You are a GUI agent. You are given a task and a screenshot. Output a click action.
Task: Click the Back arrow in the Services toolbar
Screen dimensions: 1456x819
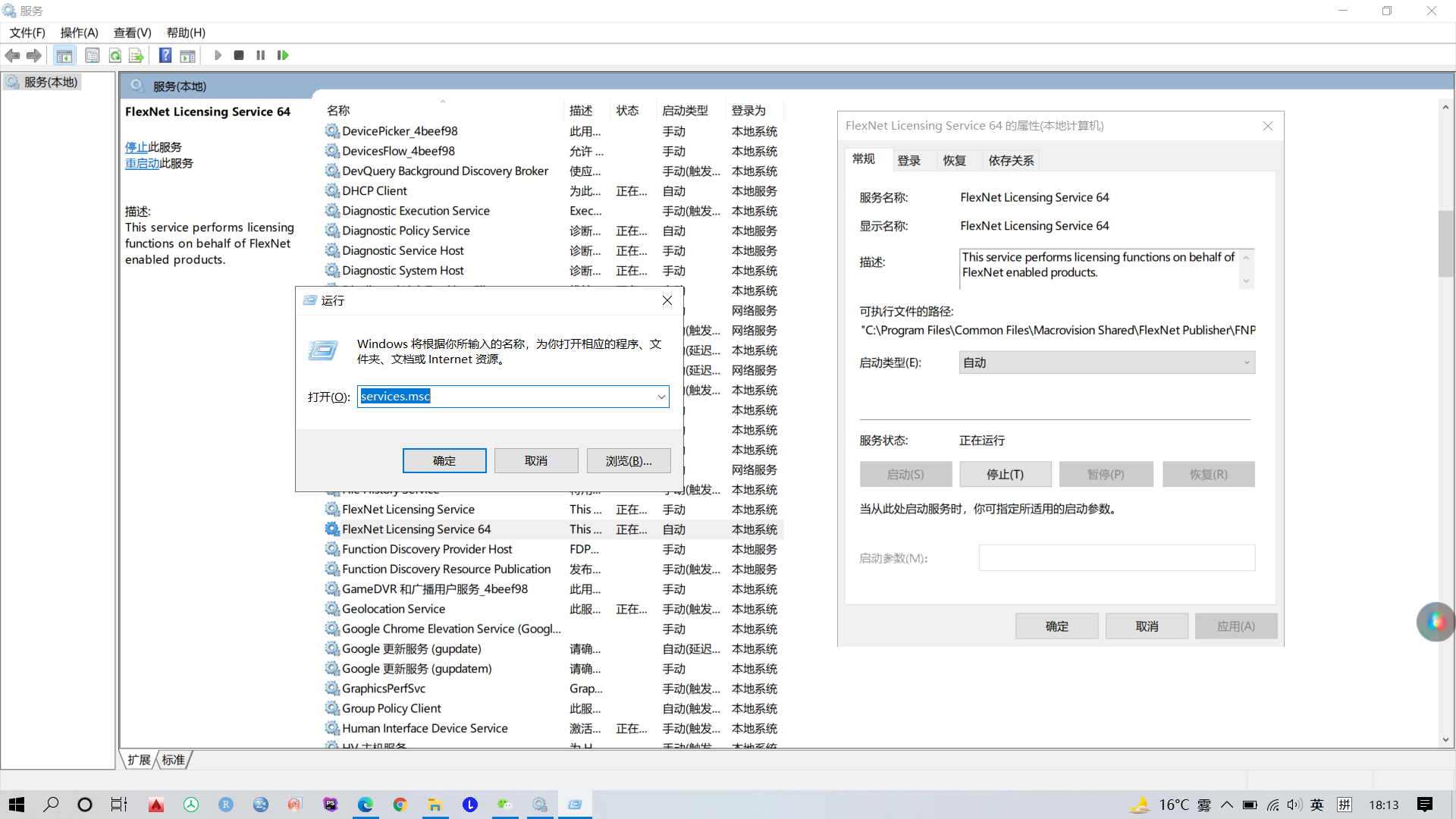[12, 55]
